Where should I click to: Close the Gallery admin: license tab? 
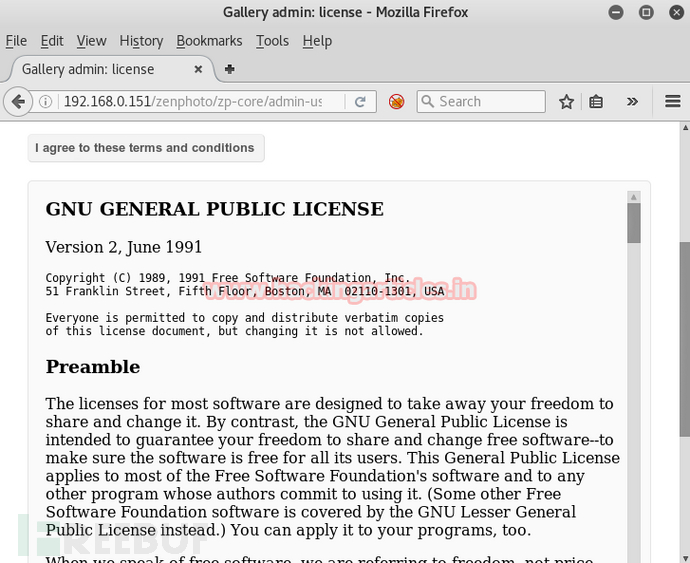[x=198, y=69]
